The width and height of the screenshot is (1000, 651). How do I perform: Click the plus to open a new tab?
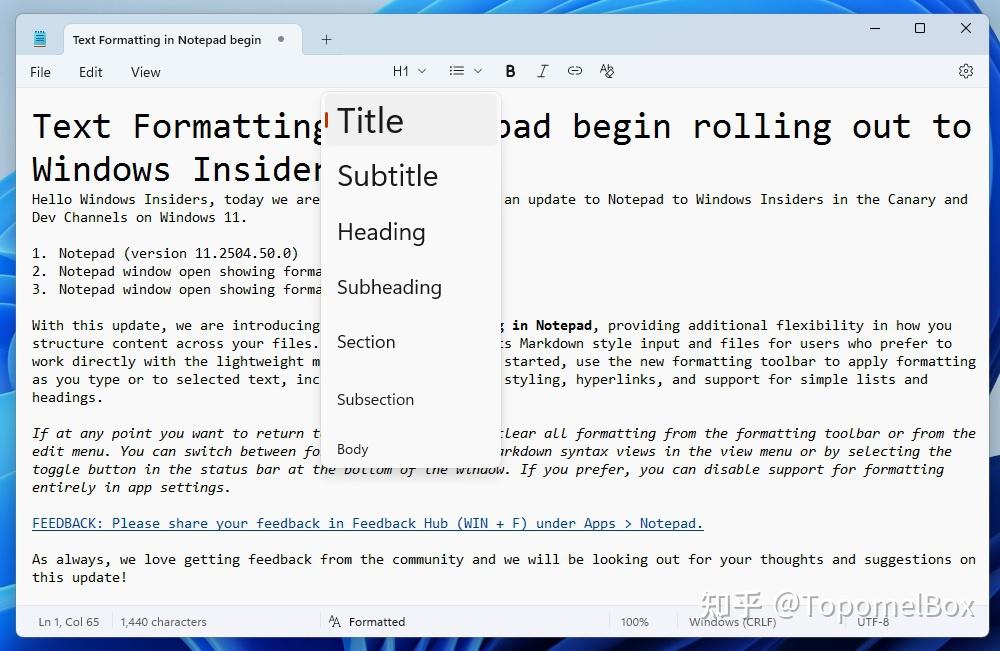[x=326, y=40]
